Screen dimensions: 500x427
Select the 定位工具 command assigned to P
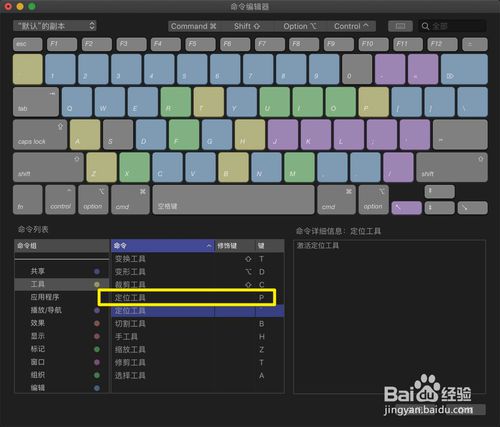coord(198,298)
